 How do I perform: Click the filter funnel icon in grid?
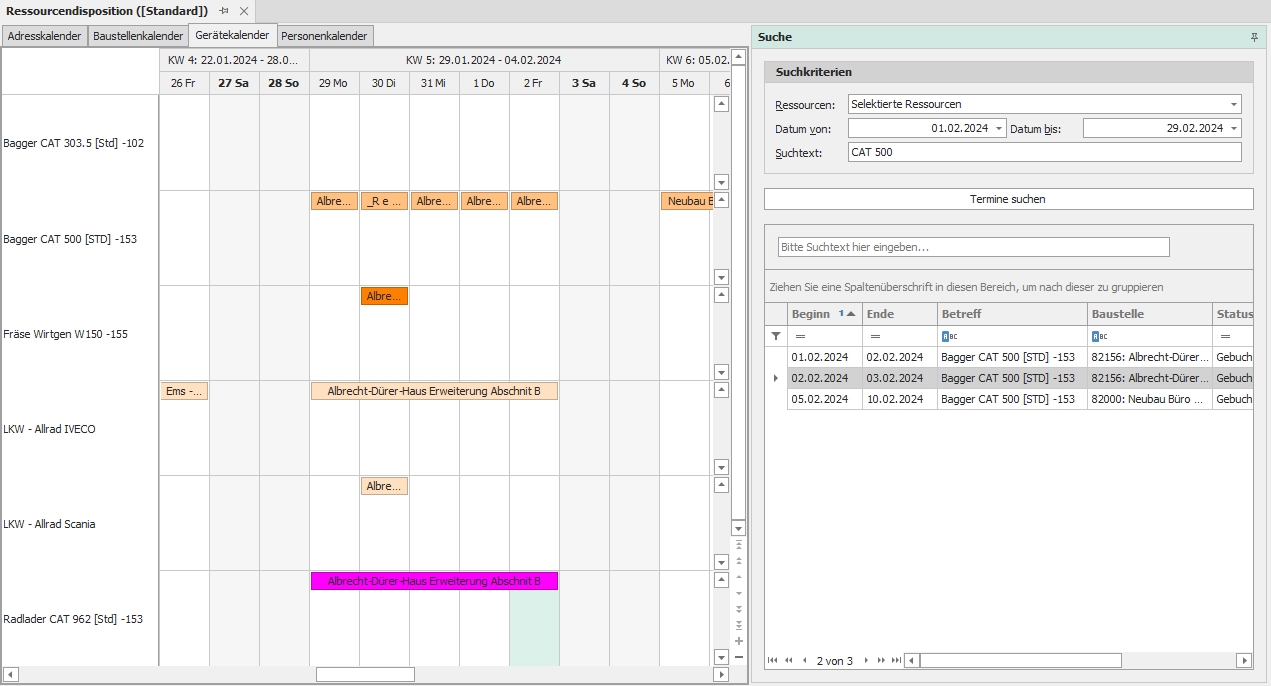tap(776, 336)
